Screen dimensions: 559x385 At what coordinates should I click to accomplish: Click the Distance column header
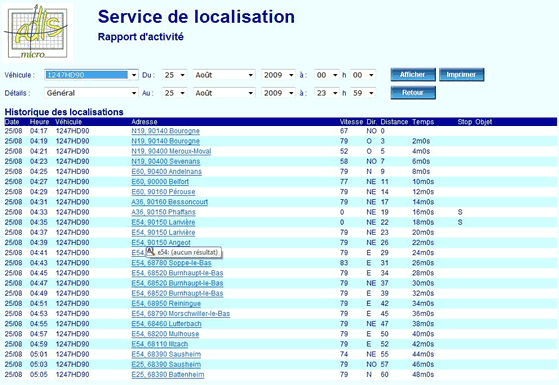click(394, 122)
